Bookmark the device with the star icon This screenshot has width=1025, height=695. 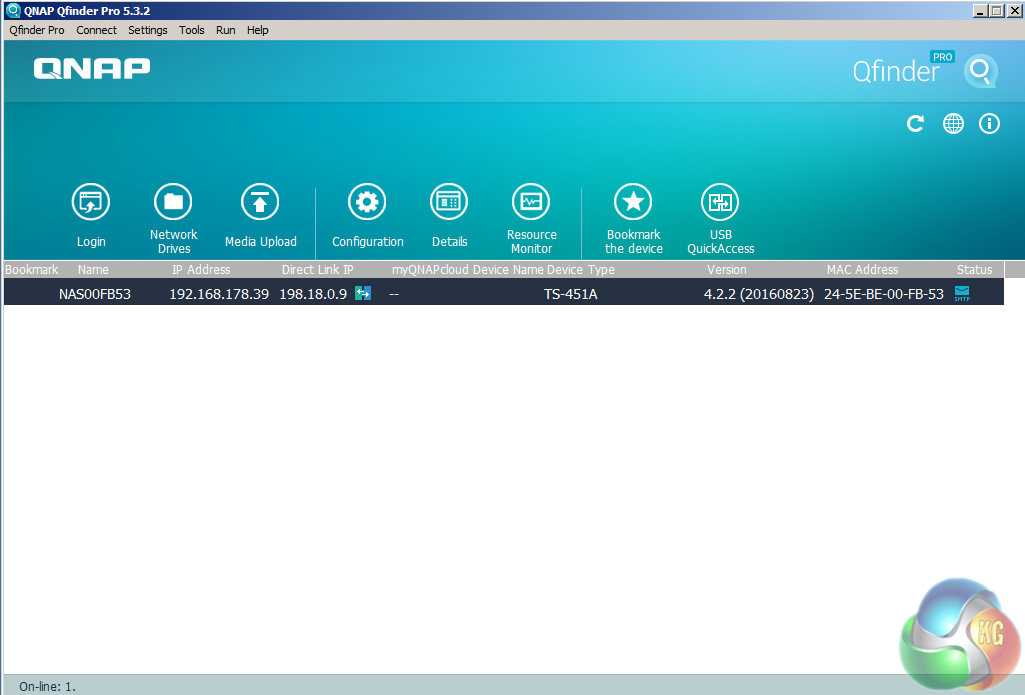pyautogui.click(x=633, y=202)
